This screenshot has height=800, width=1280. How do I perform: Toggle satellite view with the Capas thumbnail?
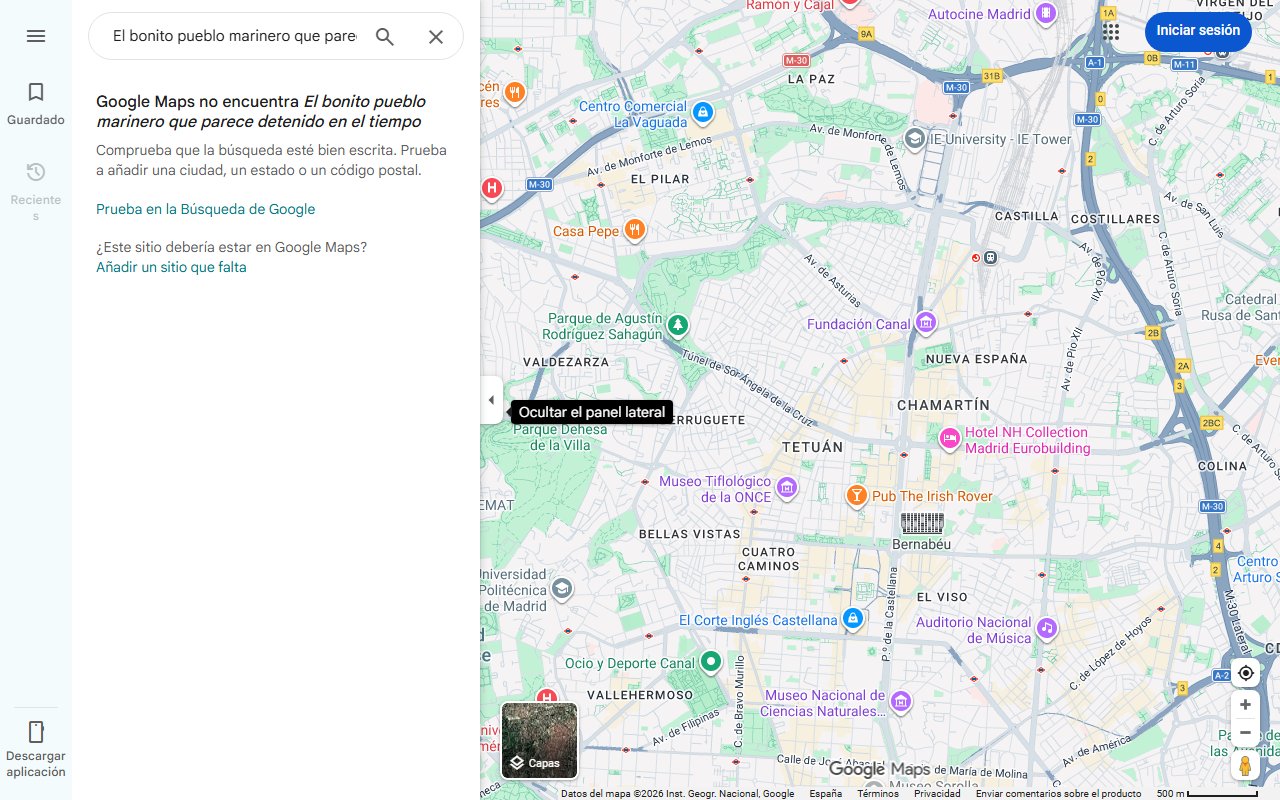click(539, 740)
